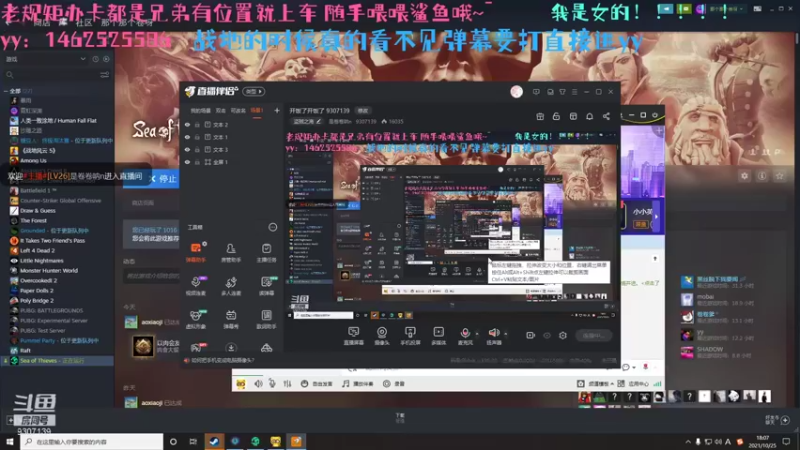The height and width of the screenshot is (450, 800).
Task: Click the share icon above the preview
Action: point(606,116)
